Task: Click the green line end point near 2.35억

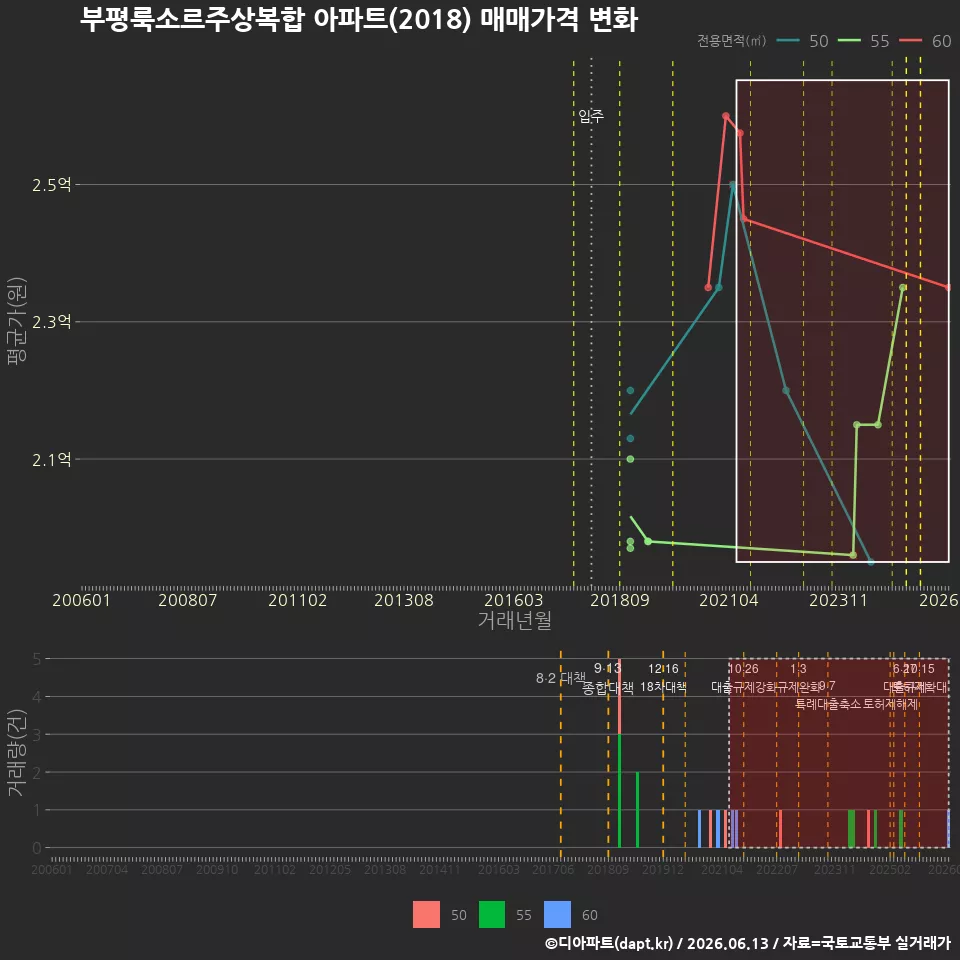Action: (902, 287)
